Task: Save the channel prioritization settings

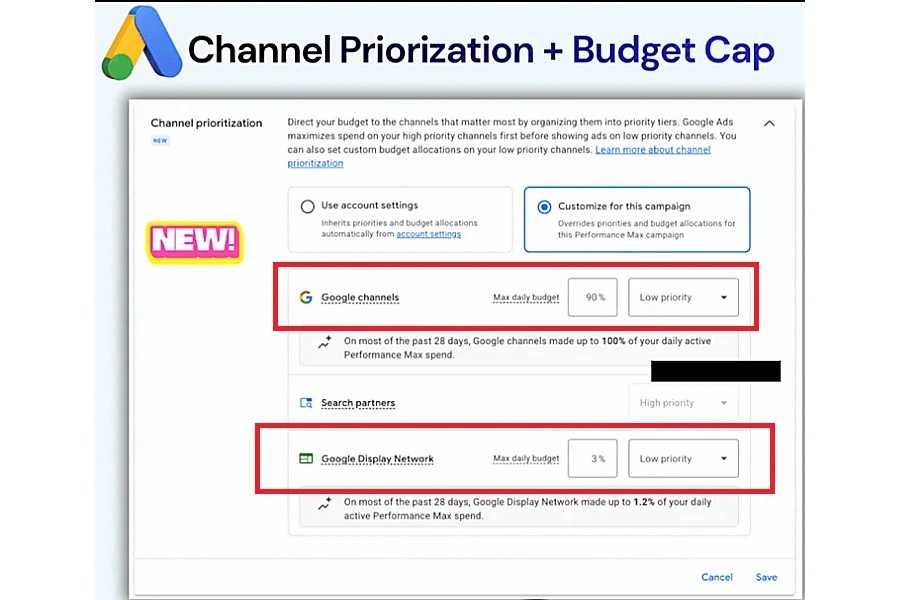Action: pos(766,577)
